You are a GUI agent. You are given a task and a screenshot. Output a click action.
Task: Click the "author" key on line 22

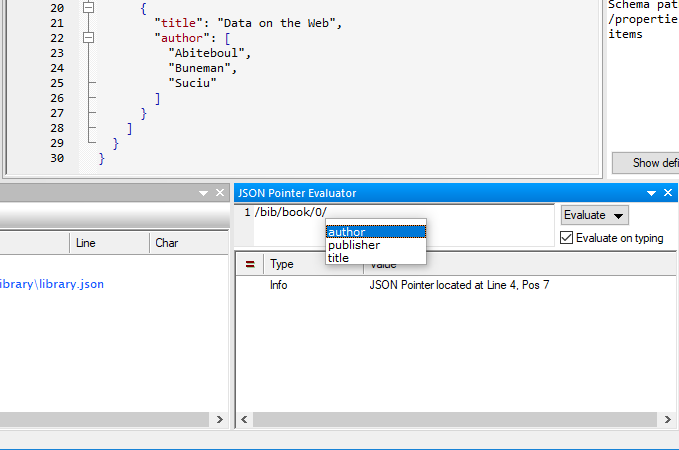click(x=182, y=38)
